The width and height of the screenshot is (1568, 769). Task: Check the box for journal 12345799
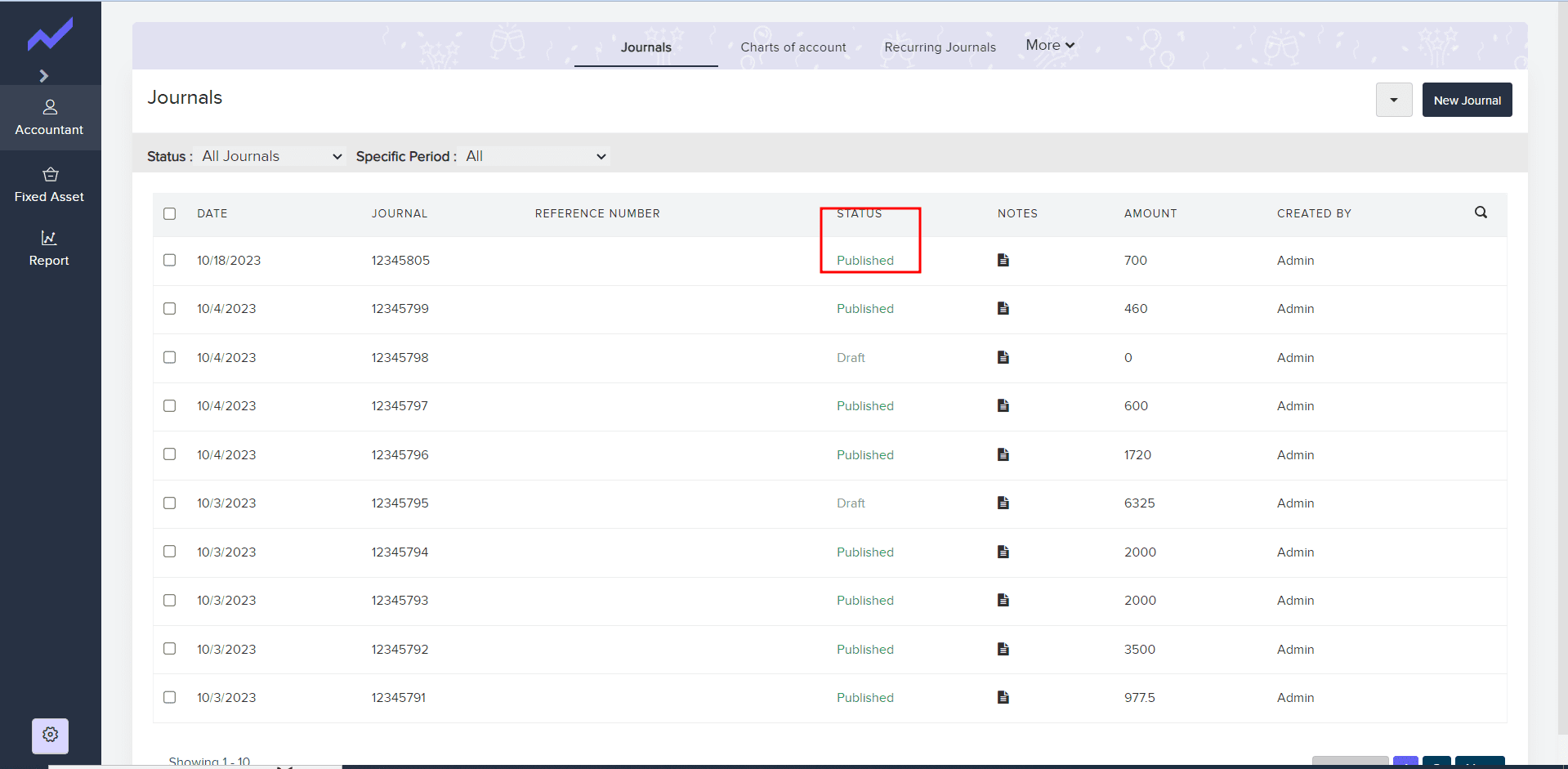click(x=169, y=308)
